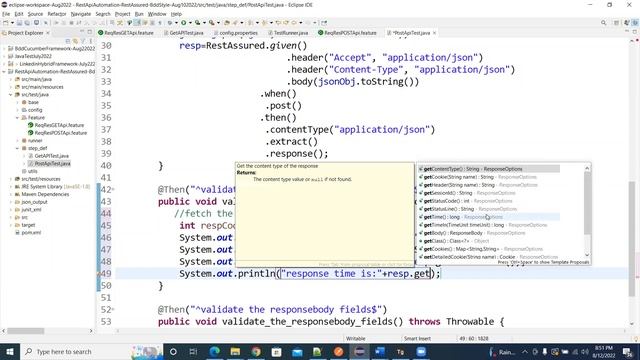640x360 pixels.
Task: Choose getHeader(String name) proposal
Action: pyautogui.click(x=489, y=185)
